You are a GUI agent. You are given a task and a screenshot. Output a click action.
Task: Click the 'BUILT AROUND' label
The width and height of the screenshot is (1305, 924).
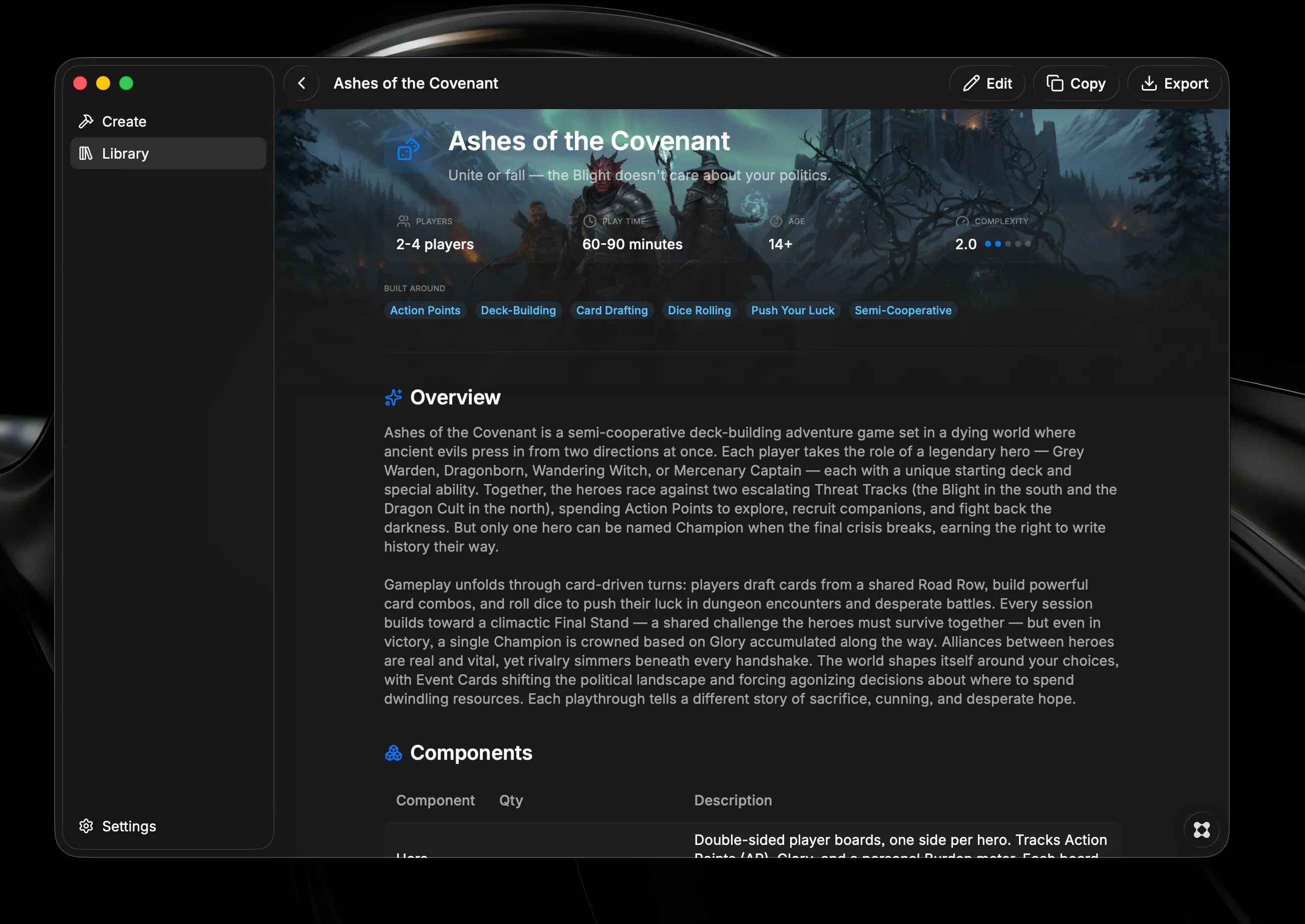414,288
